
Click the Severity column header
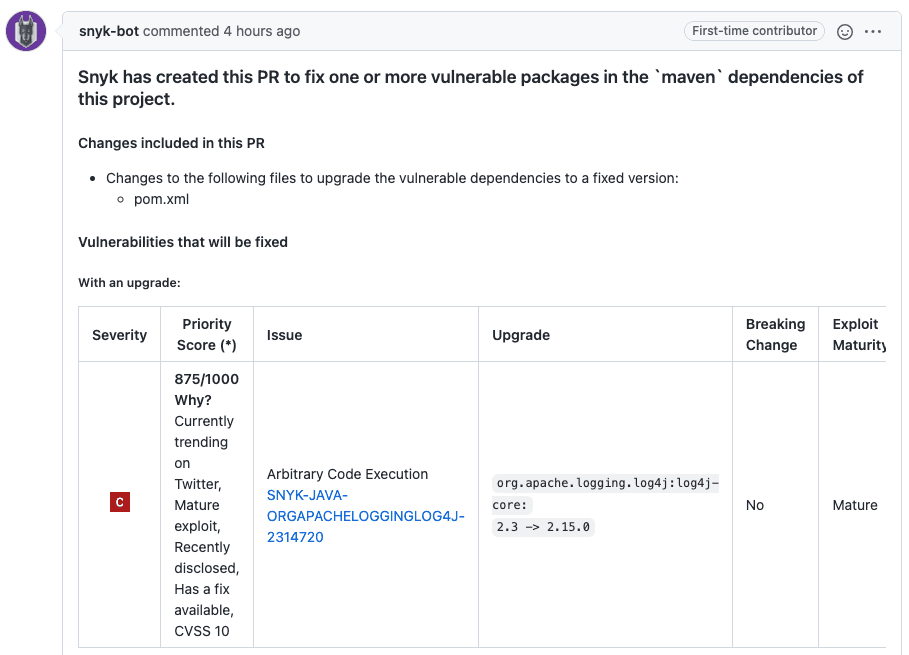(119, 335)
